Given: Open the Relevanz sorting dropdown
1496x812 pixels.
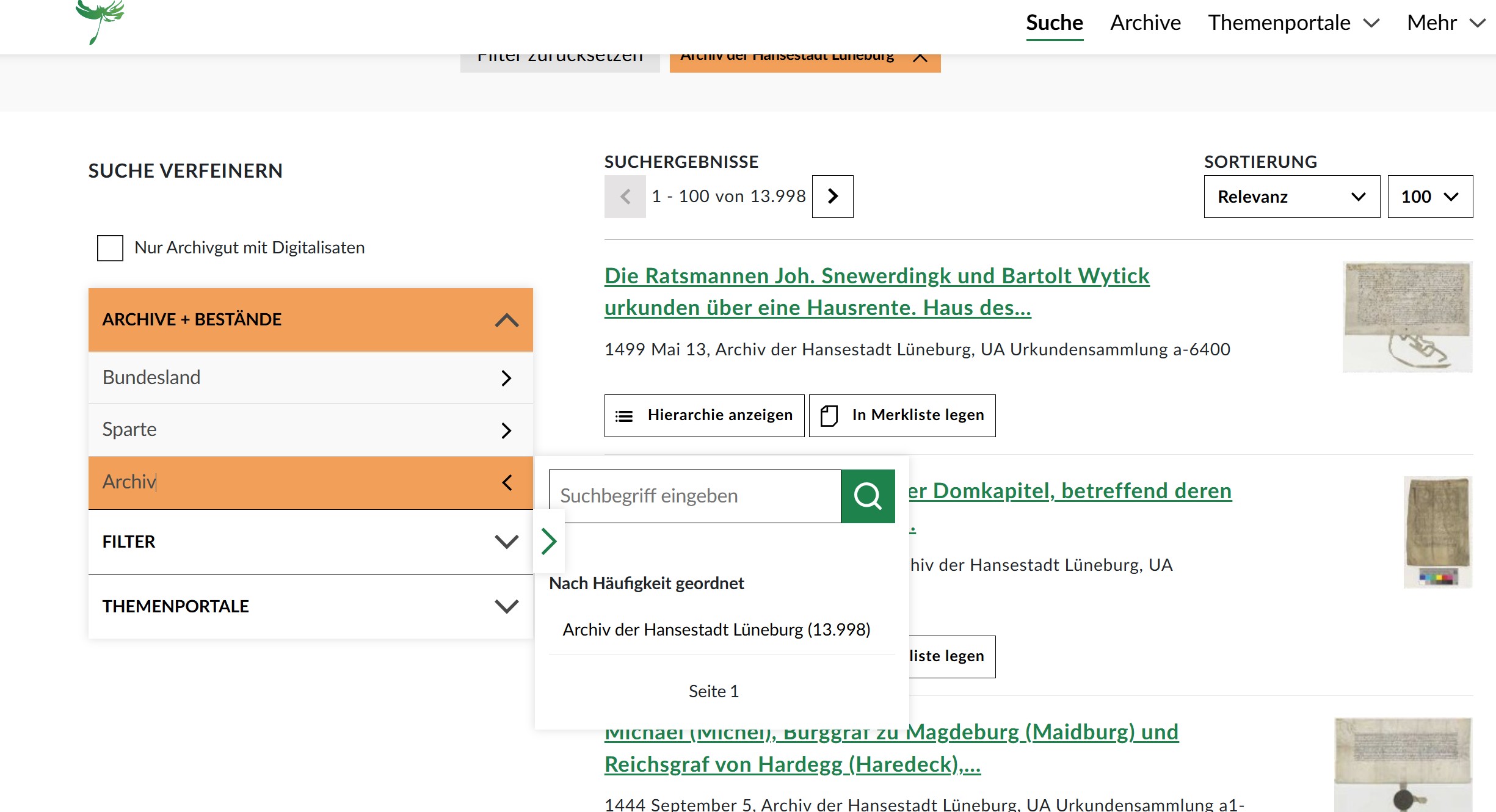Looking at the screenshot, I should (1291, 197).
